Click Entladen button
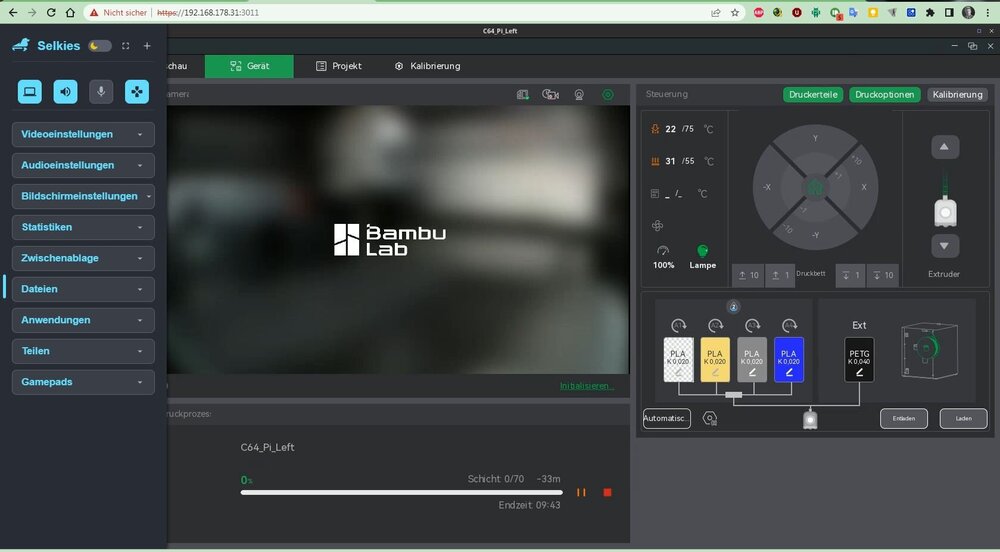Screen dimensions: 1000x552 coord(904,419)
